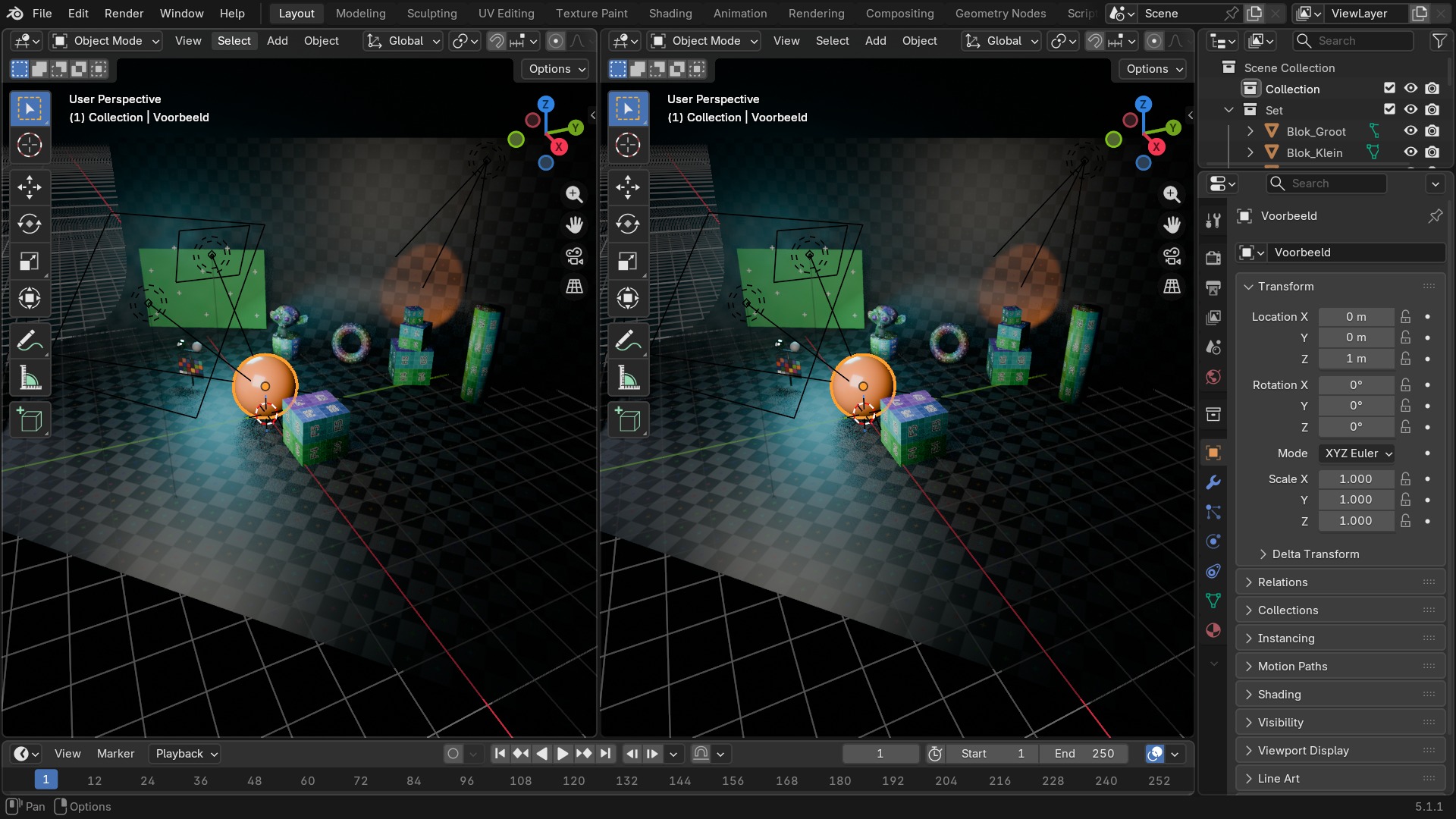Hide Blok_Groot in viewport with eye icon

point(1410,131)
